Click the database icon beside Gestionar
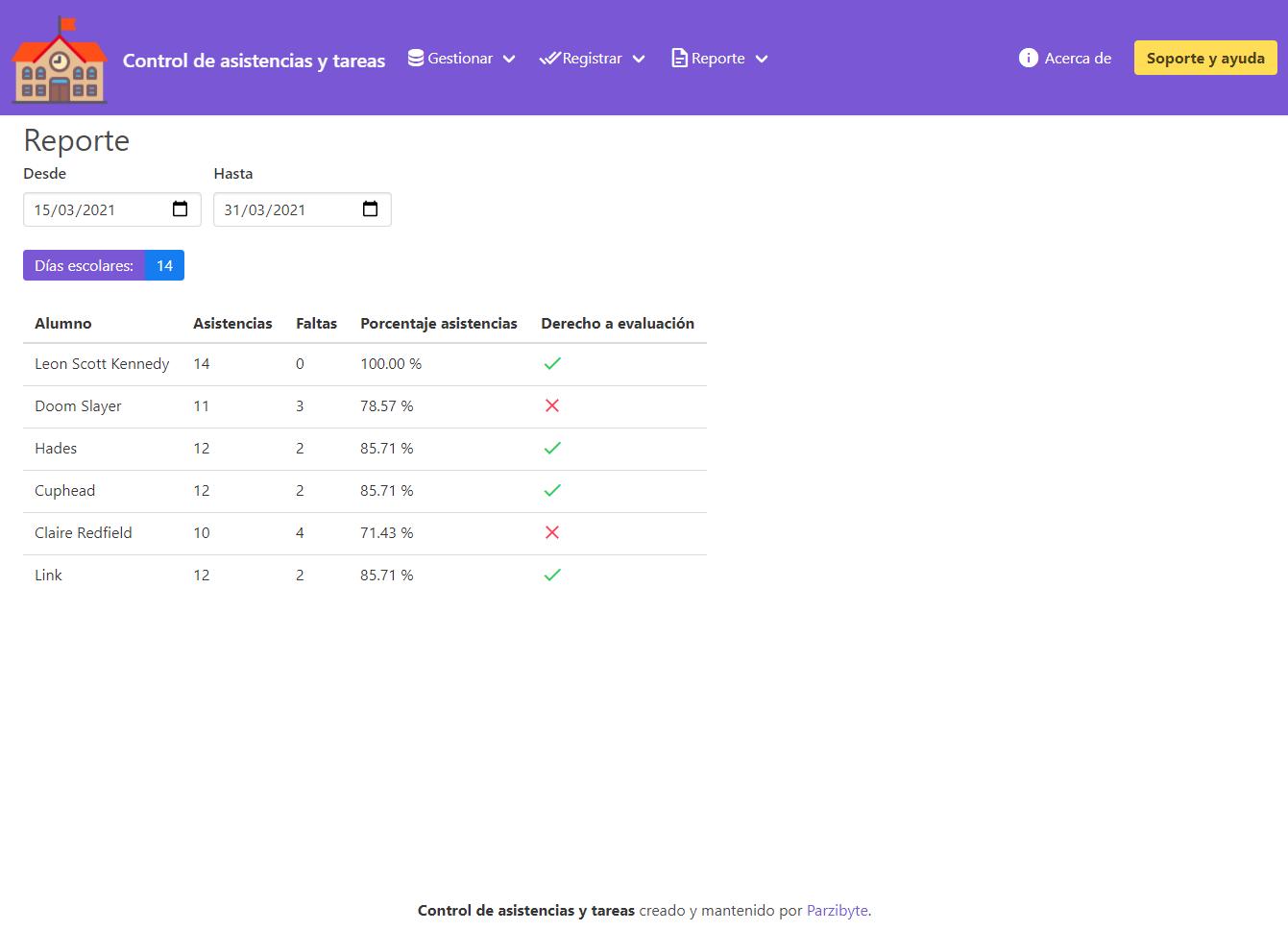Viewport: 1288px width, 931px height. click(x=416, y=59)
